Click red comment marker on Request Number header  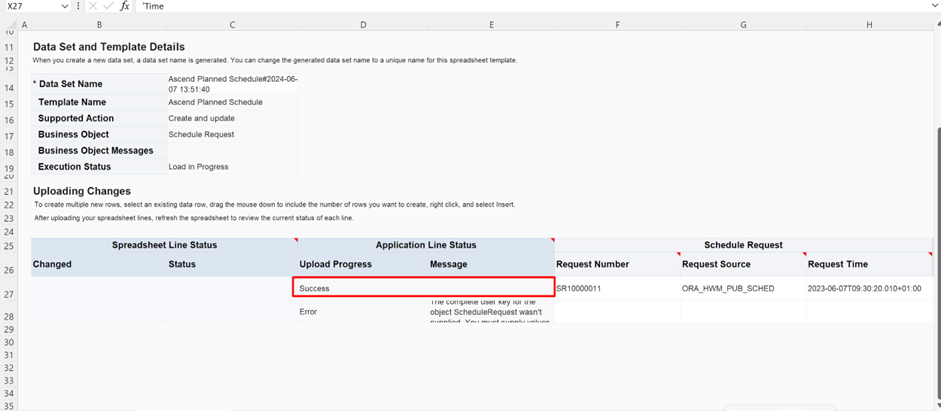678,255
